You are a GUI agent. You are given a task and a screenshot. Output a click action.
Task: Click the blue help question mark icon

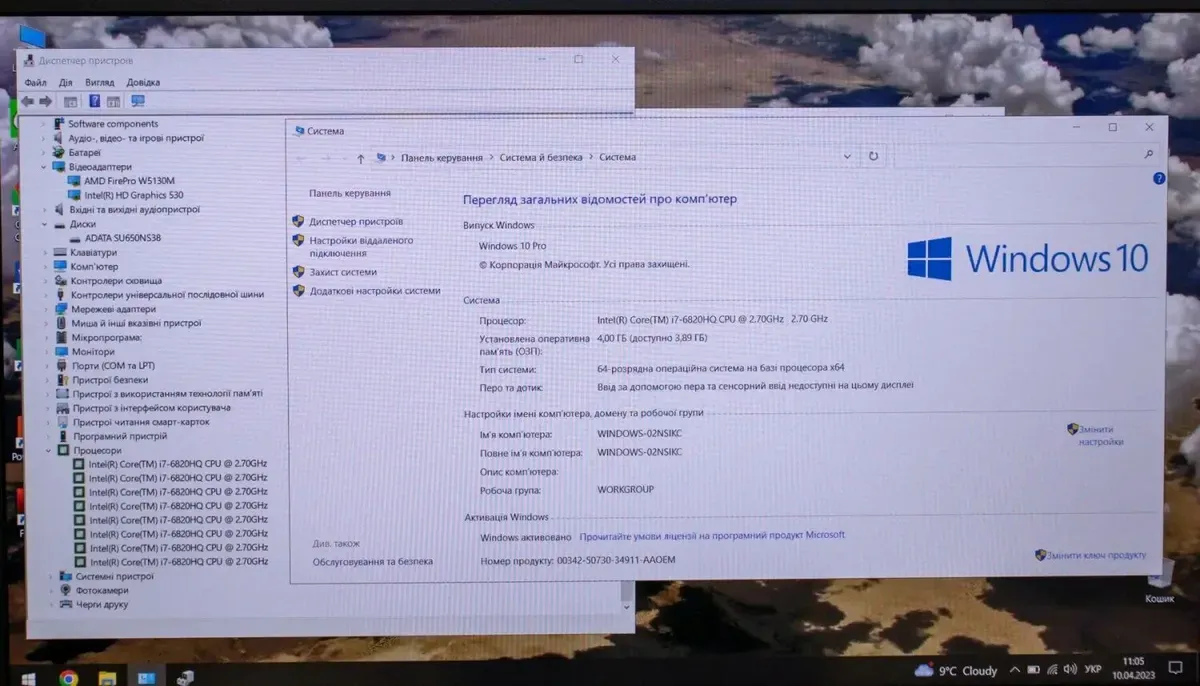(1158, 179)
